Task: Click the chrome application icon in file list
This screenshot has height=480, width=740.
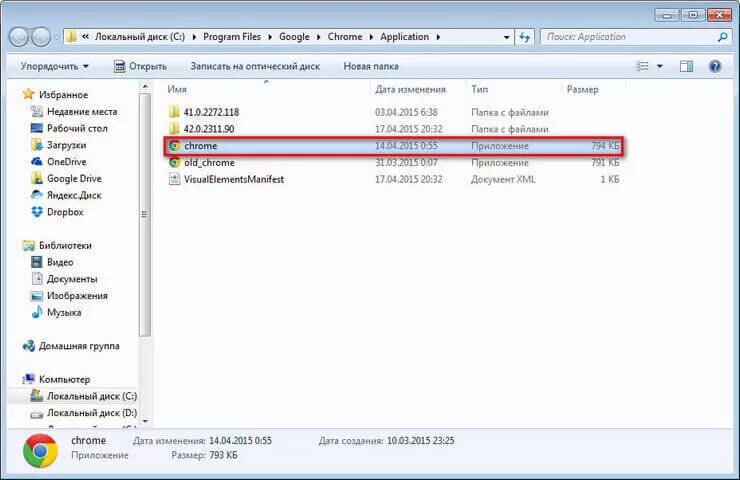Action: pos(175,146)
